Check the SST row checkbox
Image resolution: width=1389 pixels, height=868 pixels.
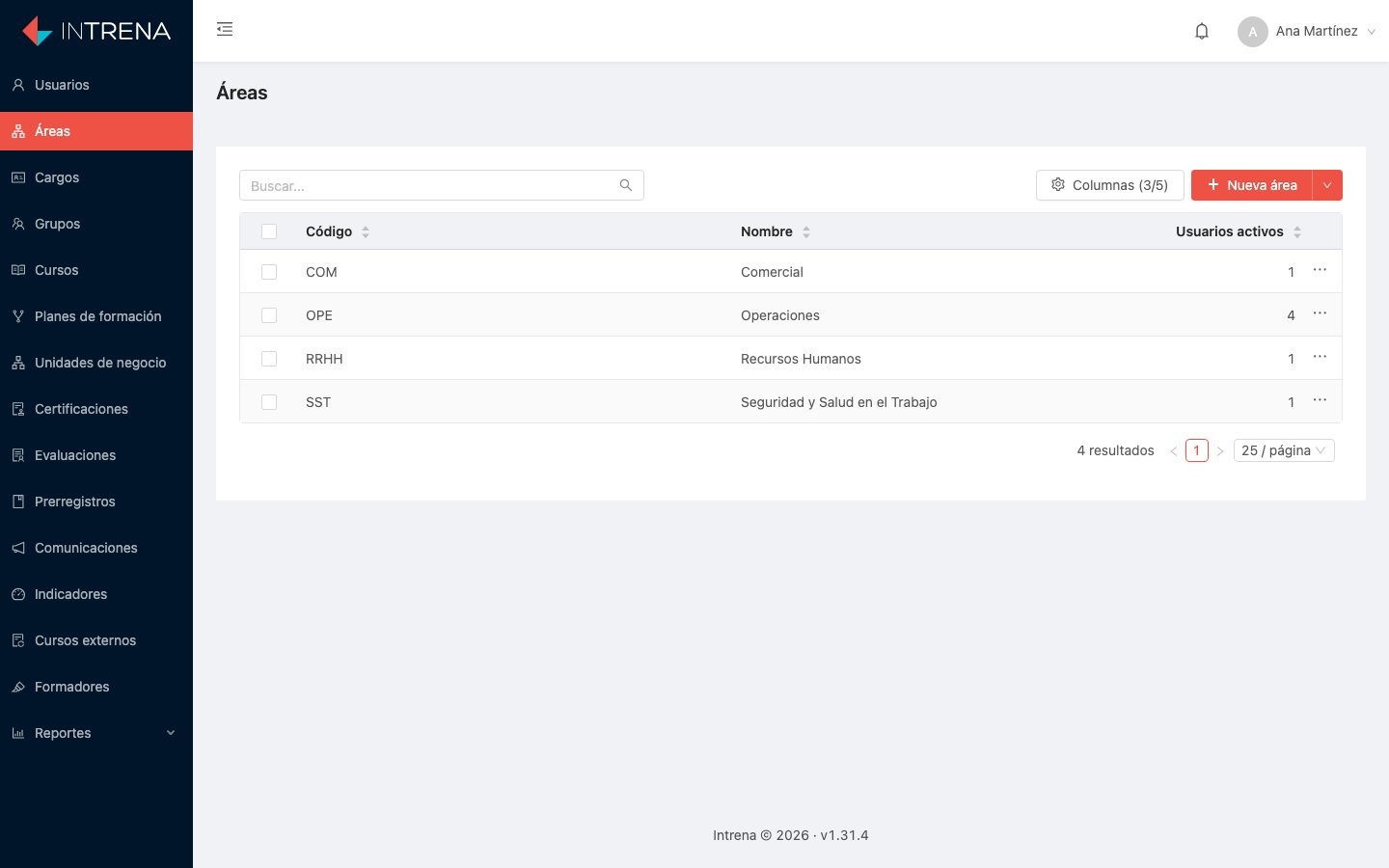pos(269,402)
